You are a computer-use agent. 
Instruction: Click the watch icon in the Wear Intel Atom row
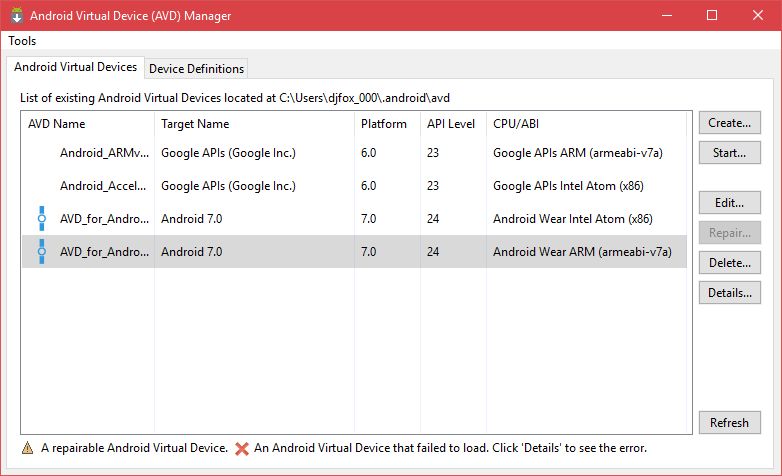[42, 219]
